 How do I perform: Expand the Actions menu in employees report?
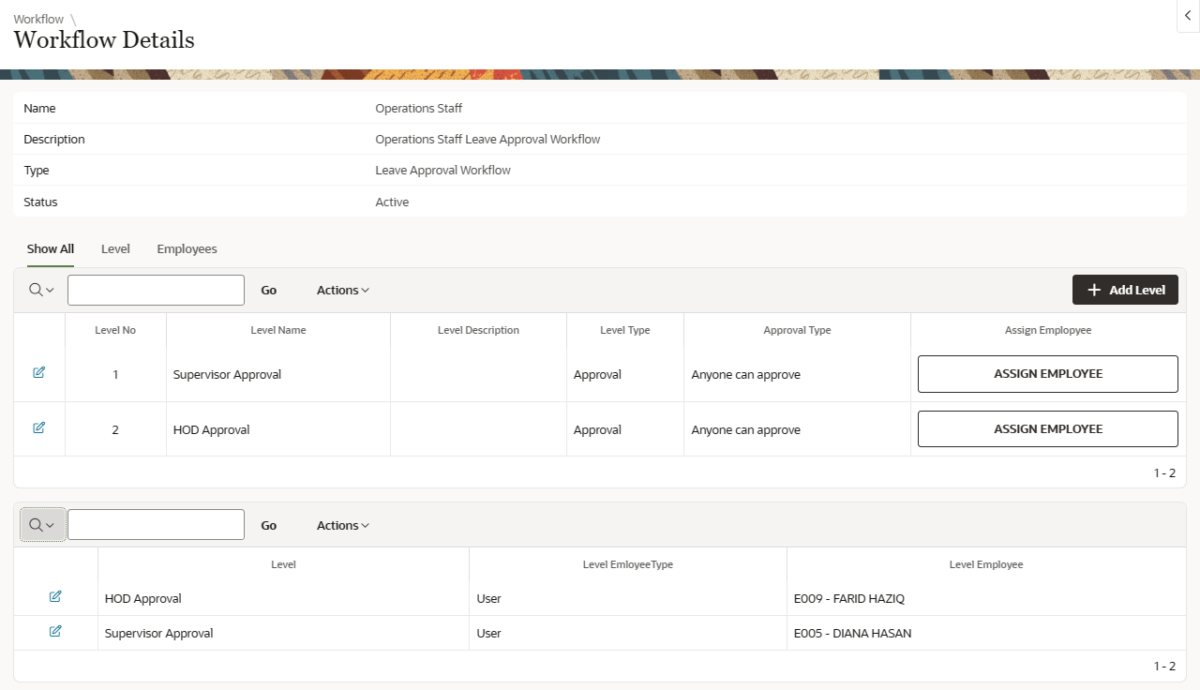coord(342,525)
